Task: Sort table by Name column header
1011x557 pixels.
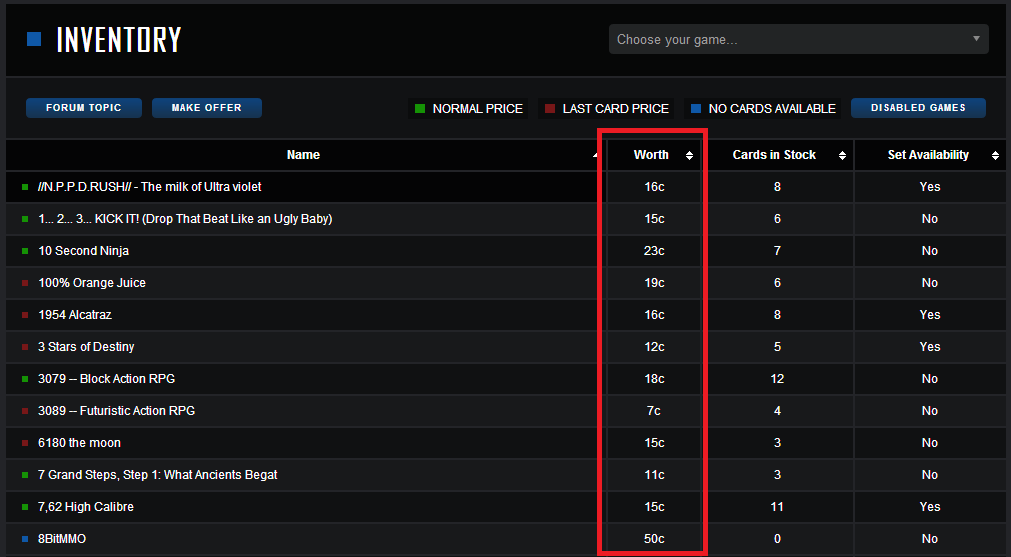Action: coord(303,155)
